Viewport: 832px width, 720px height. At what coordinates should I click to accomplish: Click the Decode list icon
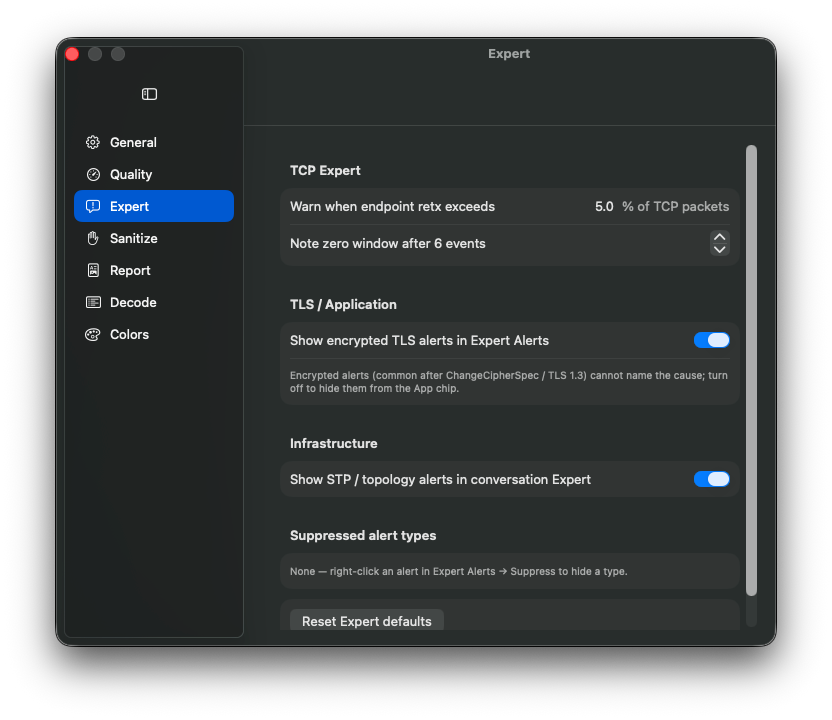(x=93, y=302)
